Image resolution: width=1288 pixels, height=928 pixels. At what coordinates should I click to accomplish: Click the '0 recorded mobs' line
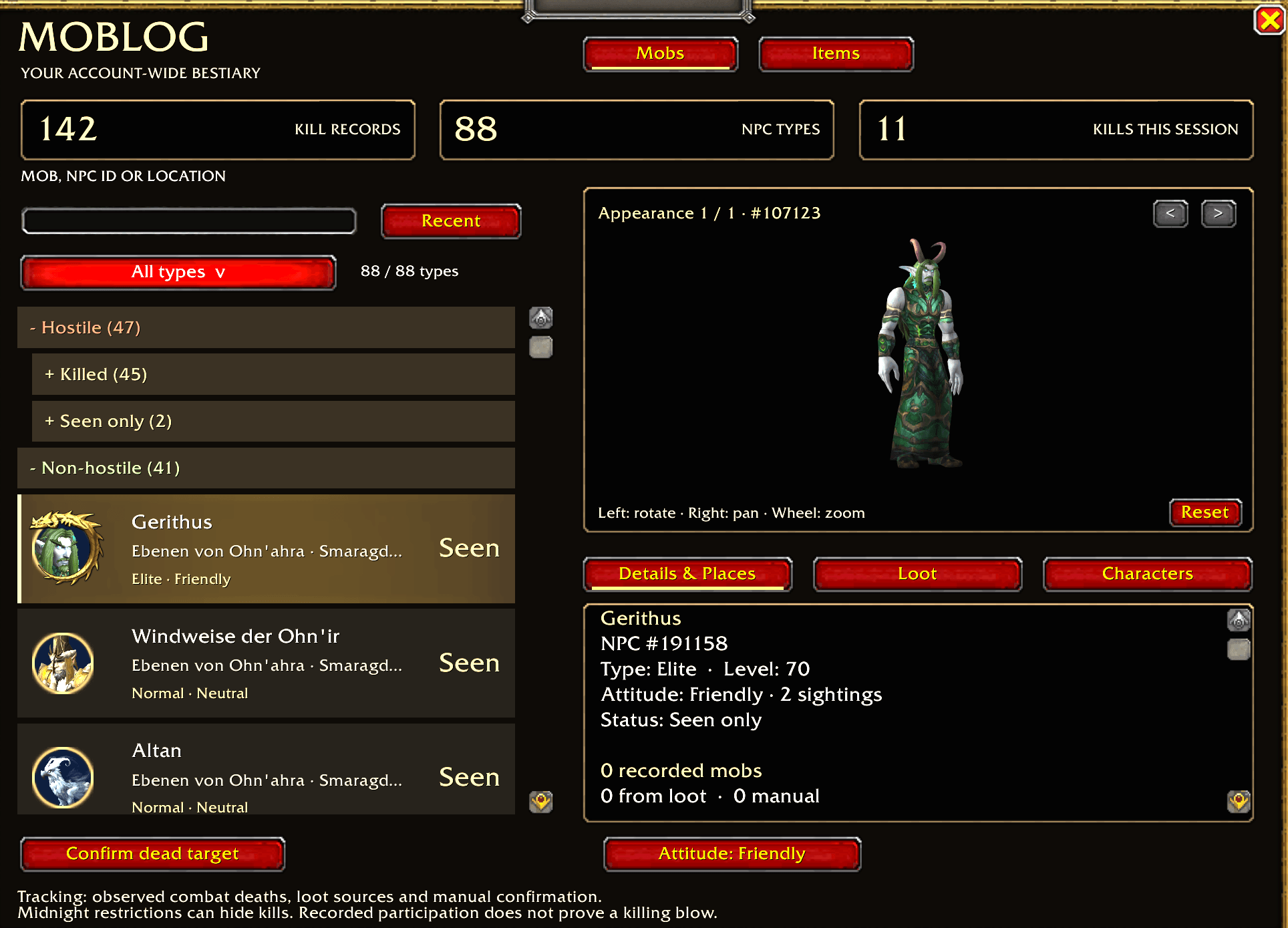[681, 771]
